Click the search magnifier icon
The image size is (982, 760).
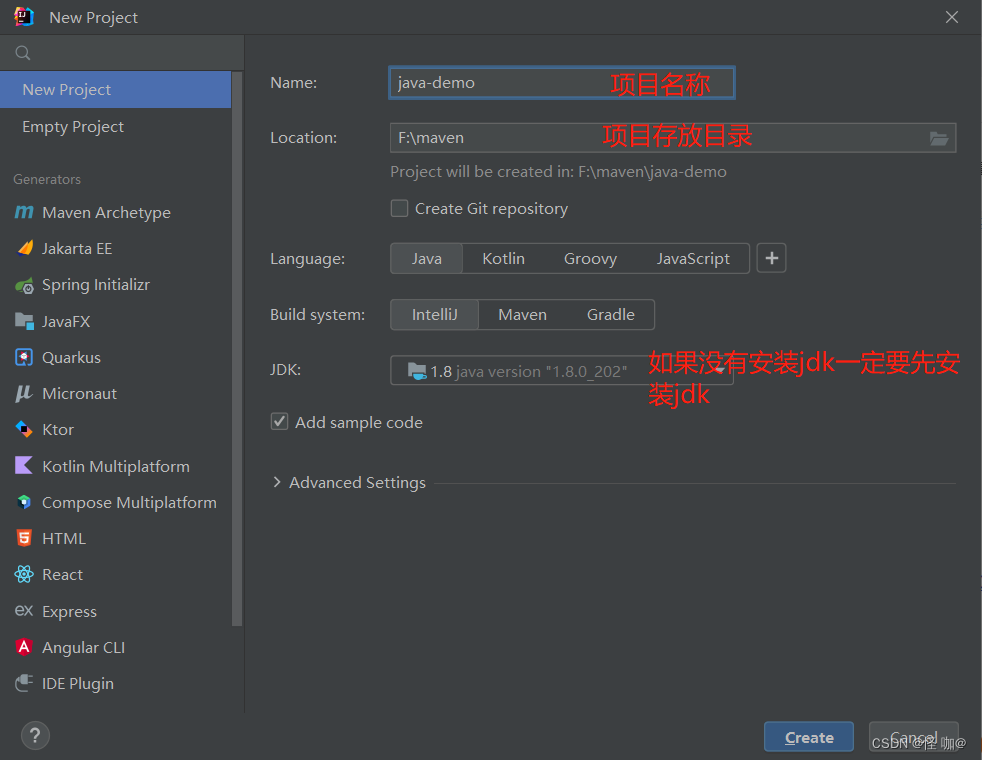pyautogui.click(x=23, y=53)
